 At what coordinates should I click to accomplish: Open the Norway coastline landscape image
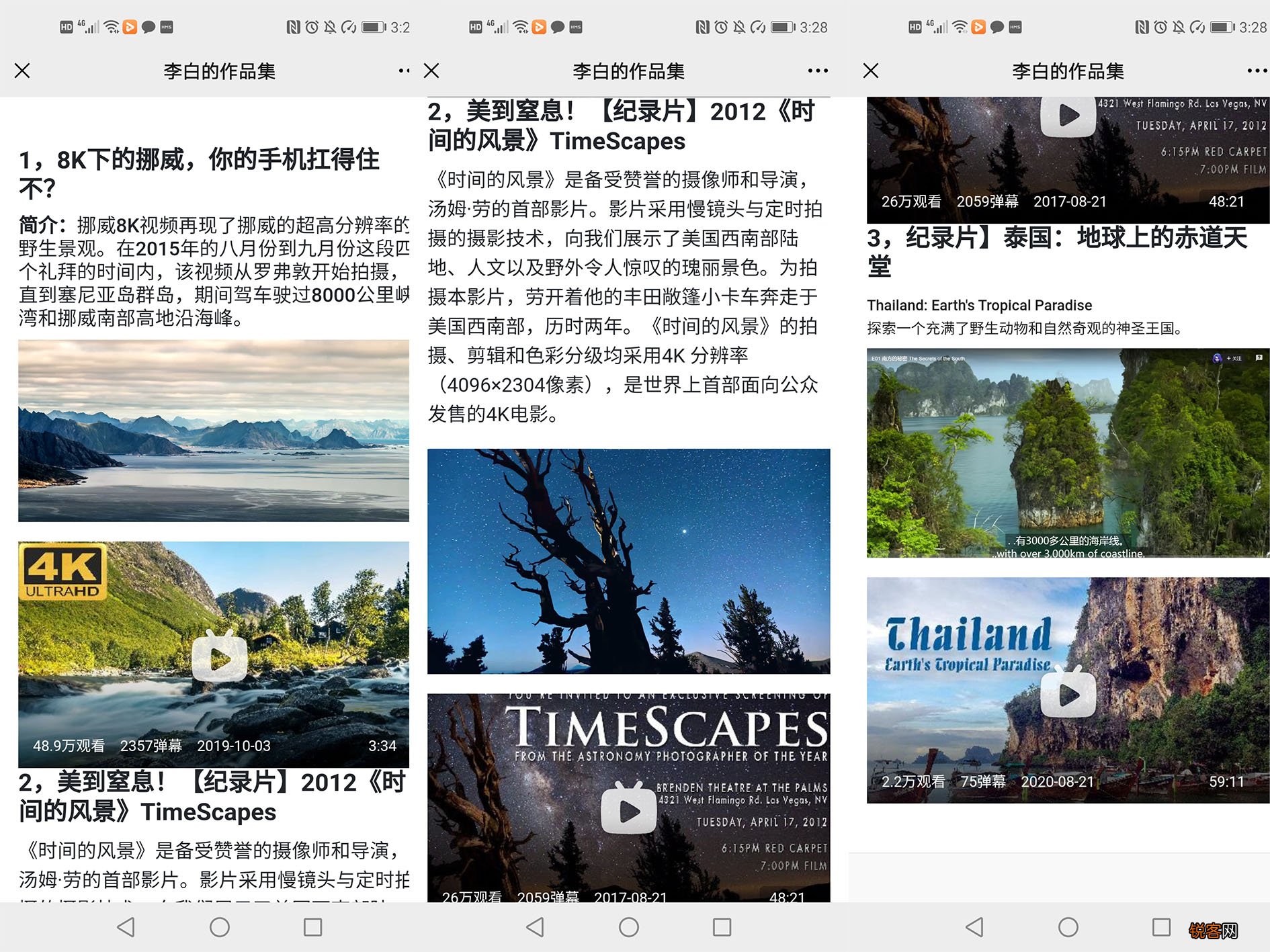pyautogui.click(x=214, y=431)
